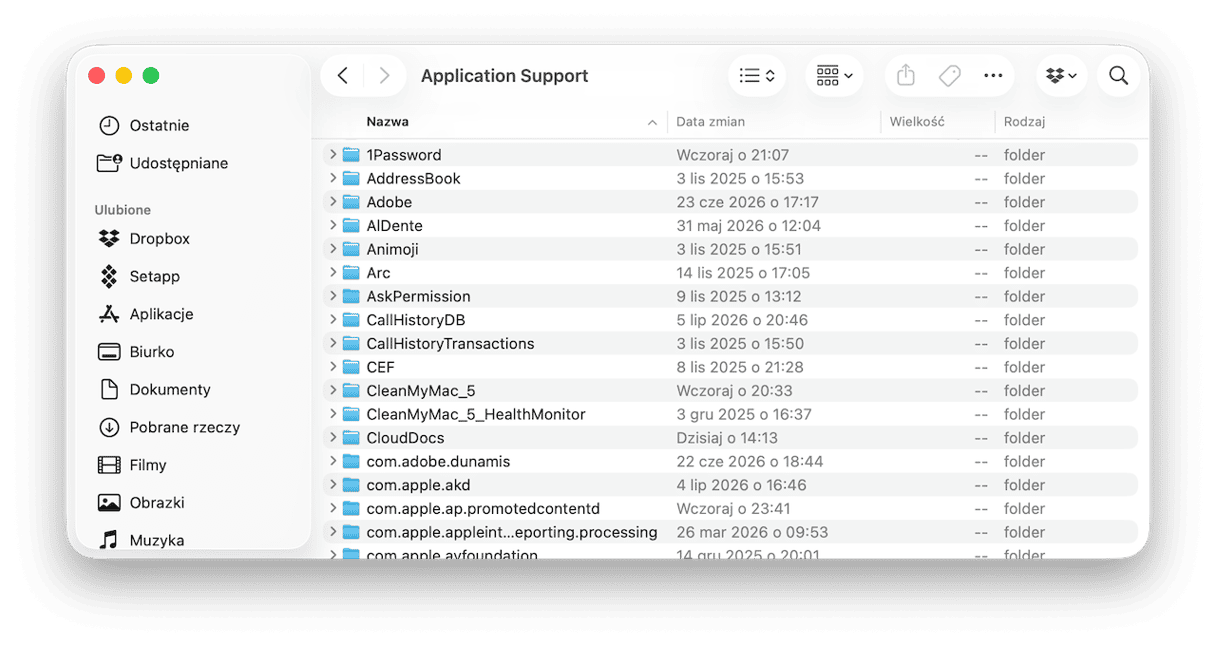Expand the Adobe folder
The image size is (1216, 646).
point(333,202)
